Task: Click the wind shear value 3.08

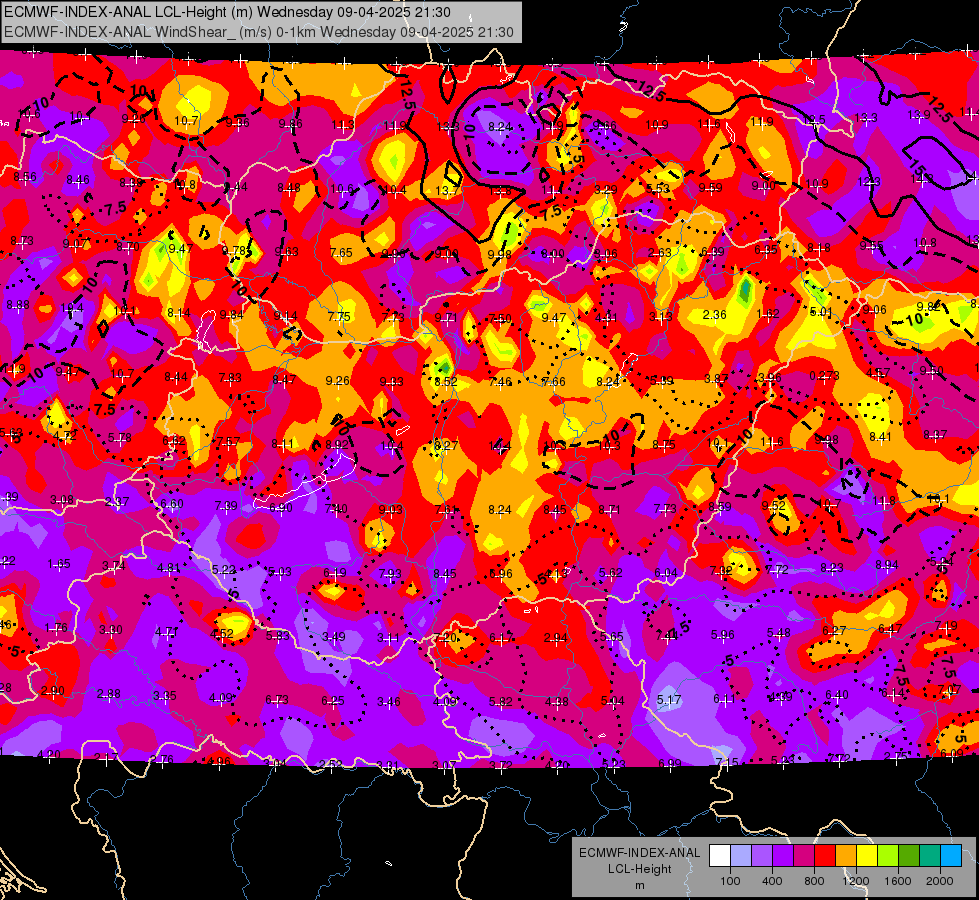Action: pos(62,500)
